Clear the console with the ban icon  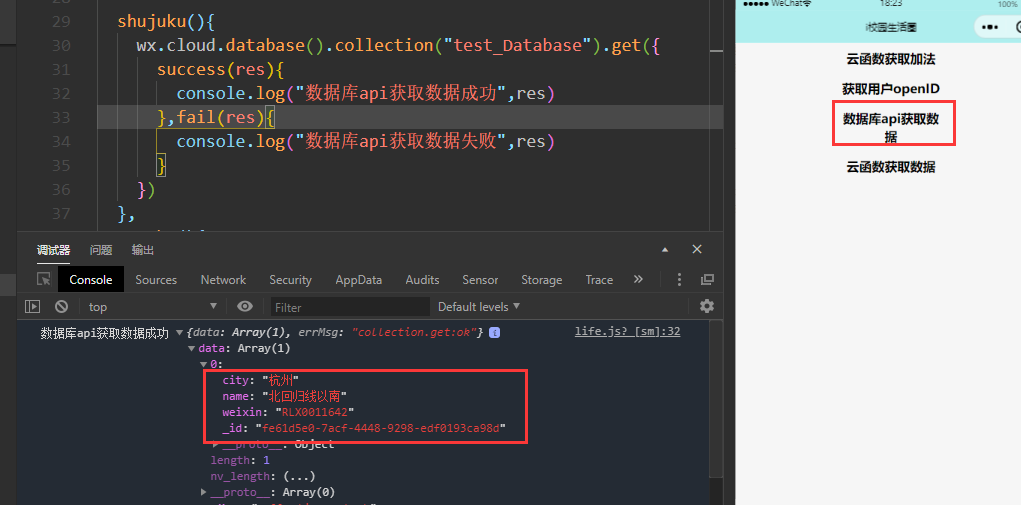pyautogui.click(x=61, y=307)
